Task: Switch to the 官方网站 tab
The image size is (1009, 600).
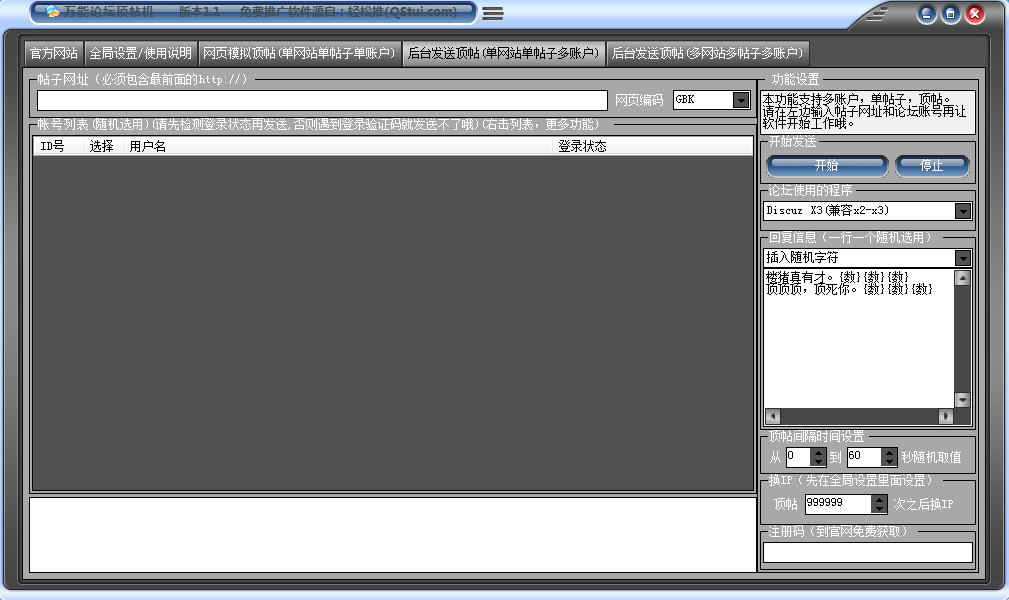Action: [x=54, y=53]
